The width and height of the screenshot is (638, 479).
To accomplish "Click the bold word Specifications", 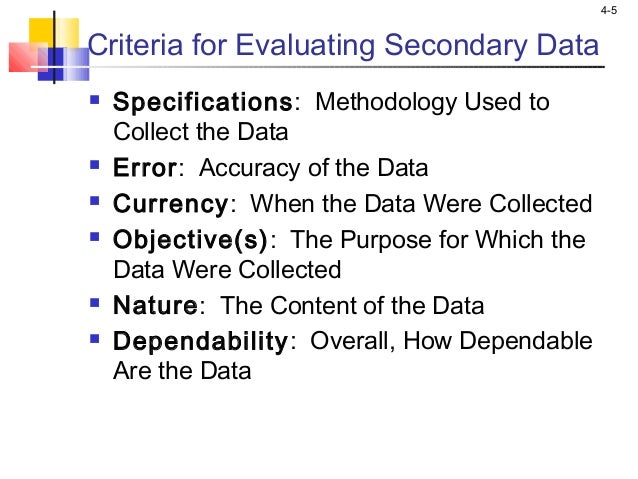I will coord(203,102).
